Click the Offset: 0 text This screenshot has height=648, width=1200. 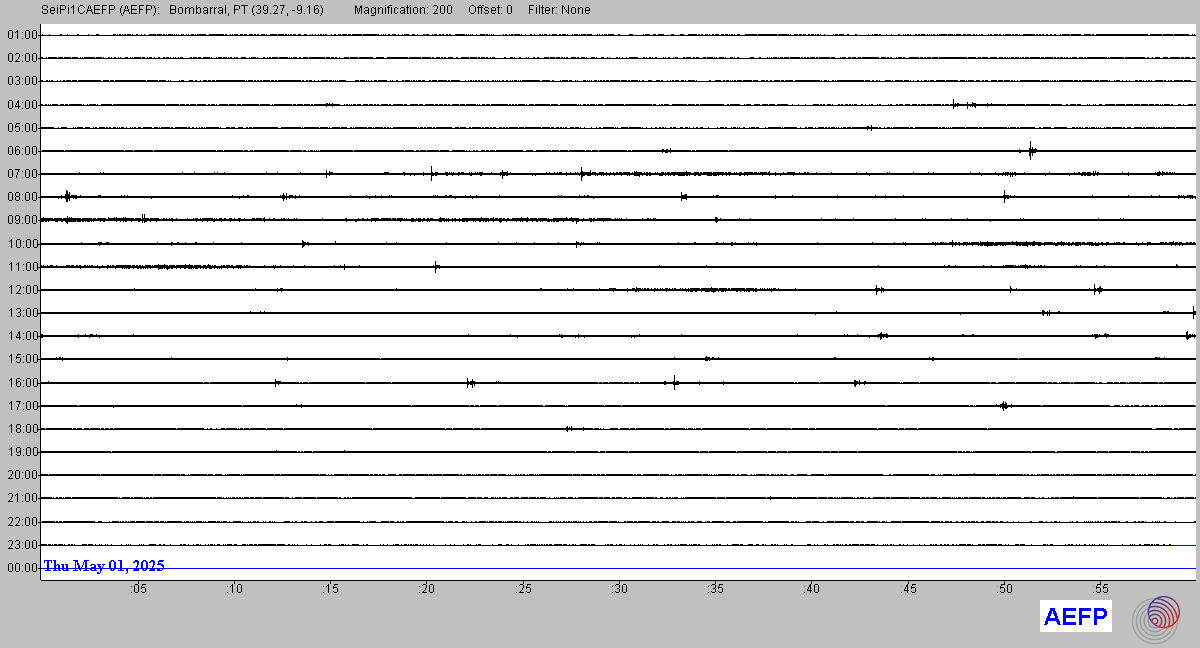tap(490, 10)
